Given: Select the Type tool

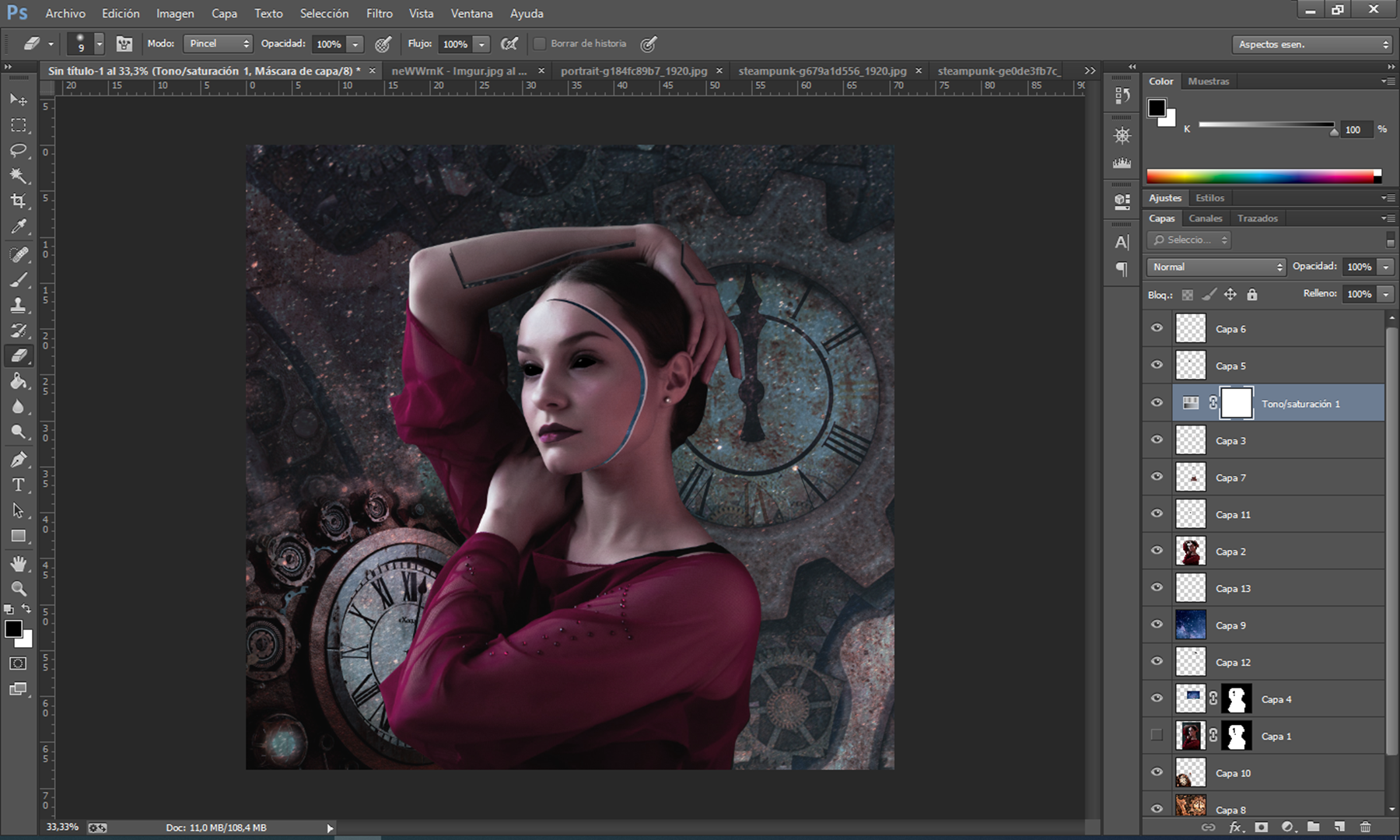Looking at the screenshot, I should (19, 485).
